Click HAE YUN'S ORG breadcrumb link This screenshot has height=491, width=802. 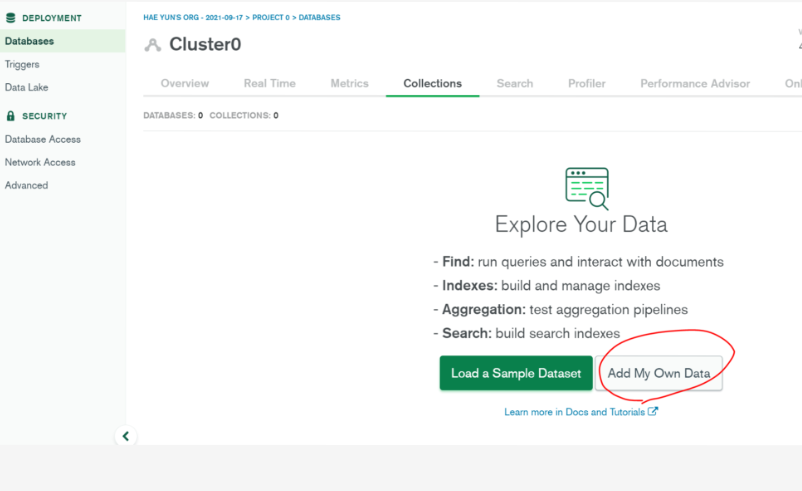point(193,17)
